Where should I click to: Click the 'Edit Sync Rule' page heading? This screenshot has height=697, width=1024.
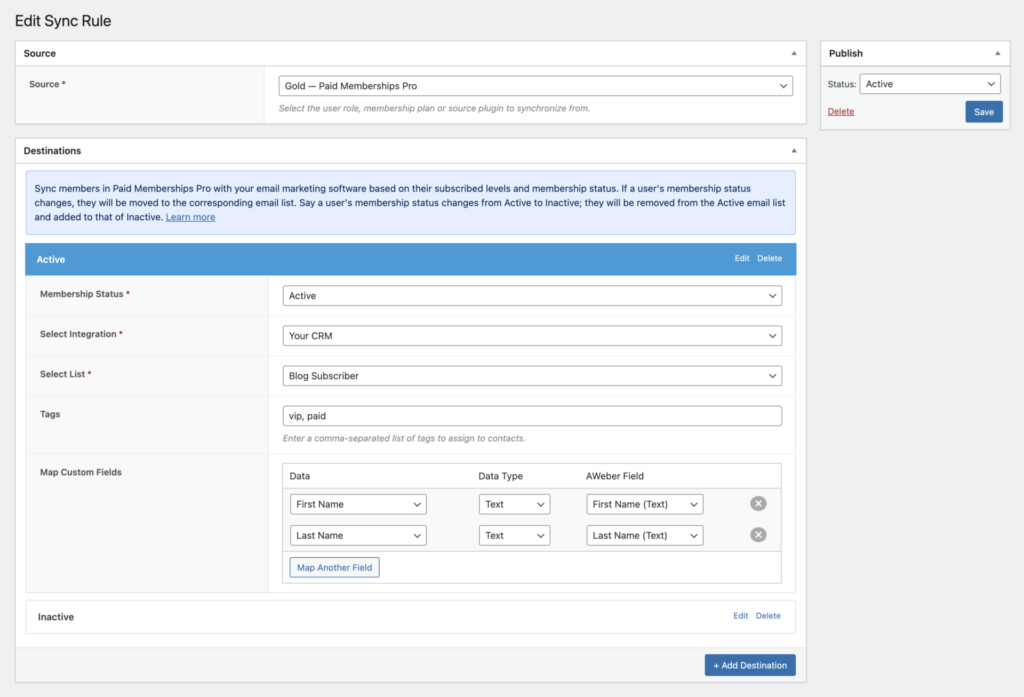[63, 21]
